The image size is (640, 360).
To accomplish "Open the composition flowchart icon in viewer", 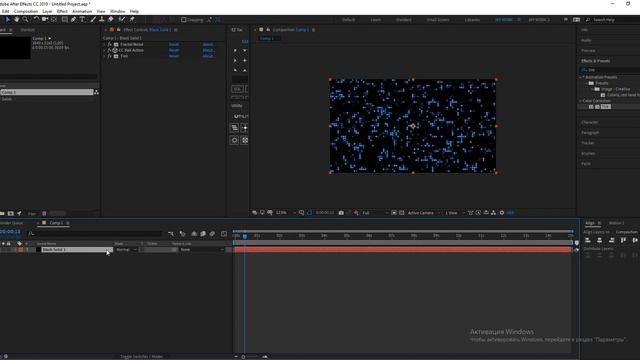I will point(493,213).
